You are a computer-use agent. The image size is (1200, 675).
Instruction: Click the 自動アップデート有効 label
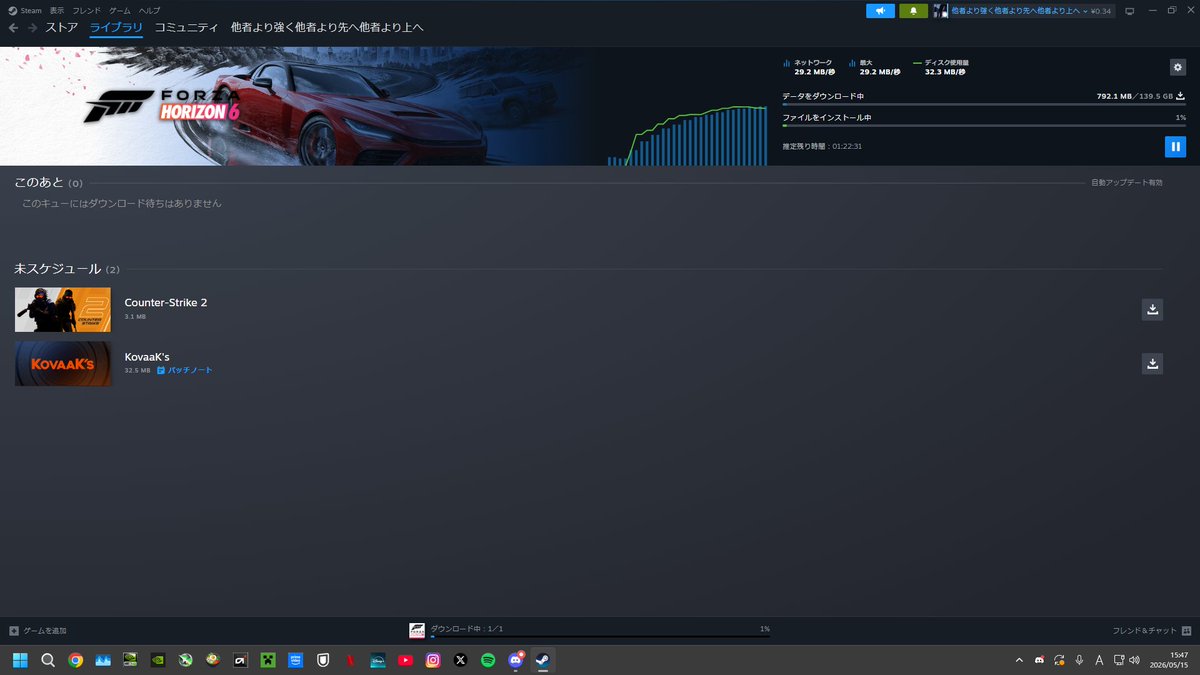(x=1127, y=183)
